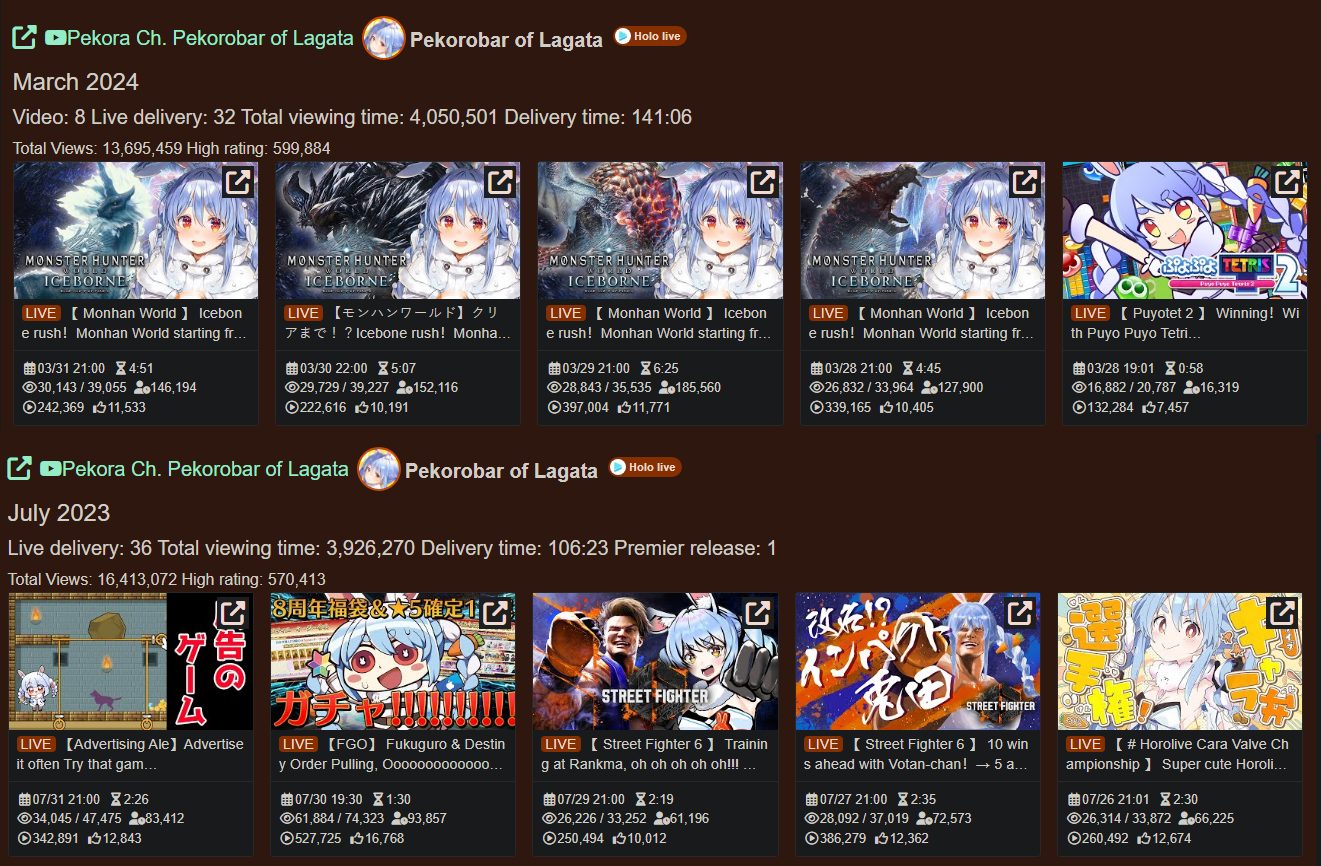Image resolution: width=1321 pixels, height=866 pixels.
Task: Click Holo live badge in July 2023 header
Action: coord(645,467)
